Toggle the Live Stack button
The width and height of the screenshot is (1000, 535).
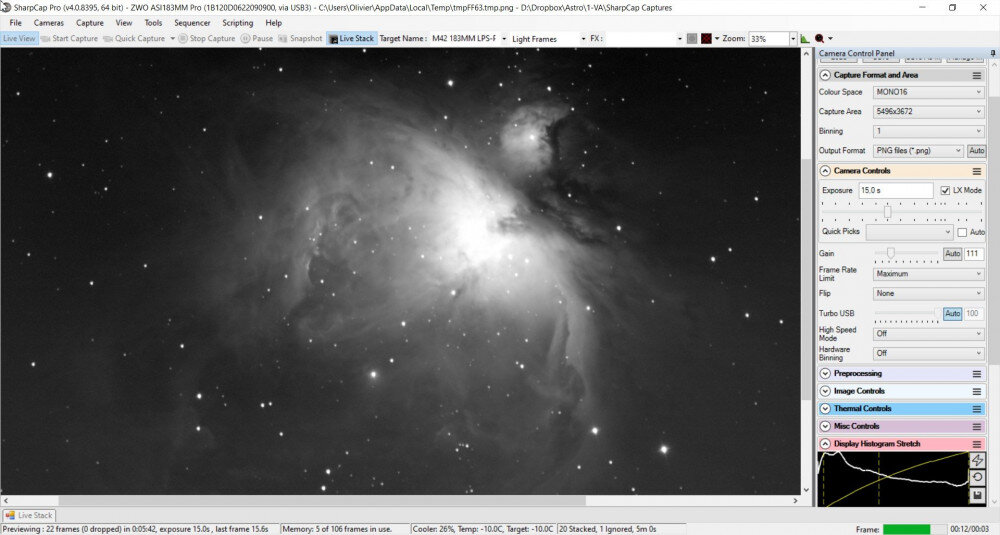tap(351, 39)
